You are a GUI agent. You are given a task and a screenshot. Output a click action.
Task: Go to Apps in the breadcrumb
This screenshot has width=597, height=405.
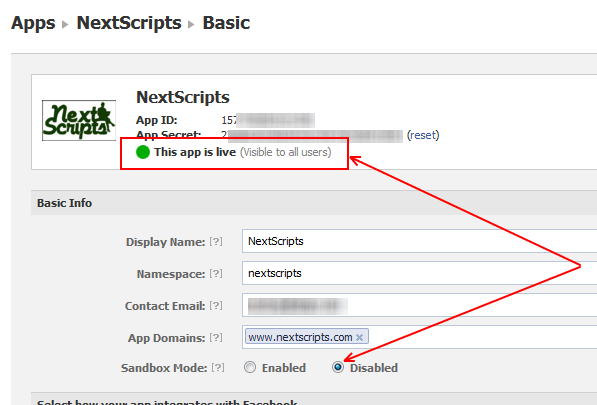(x=33, y=23)
